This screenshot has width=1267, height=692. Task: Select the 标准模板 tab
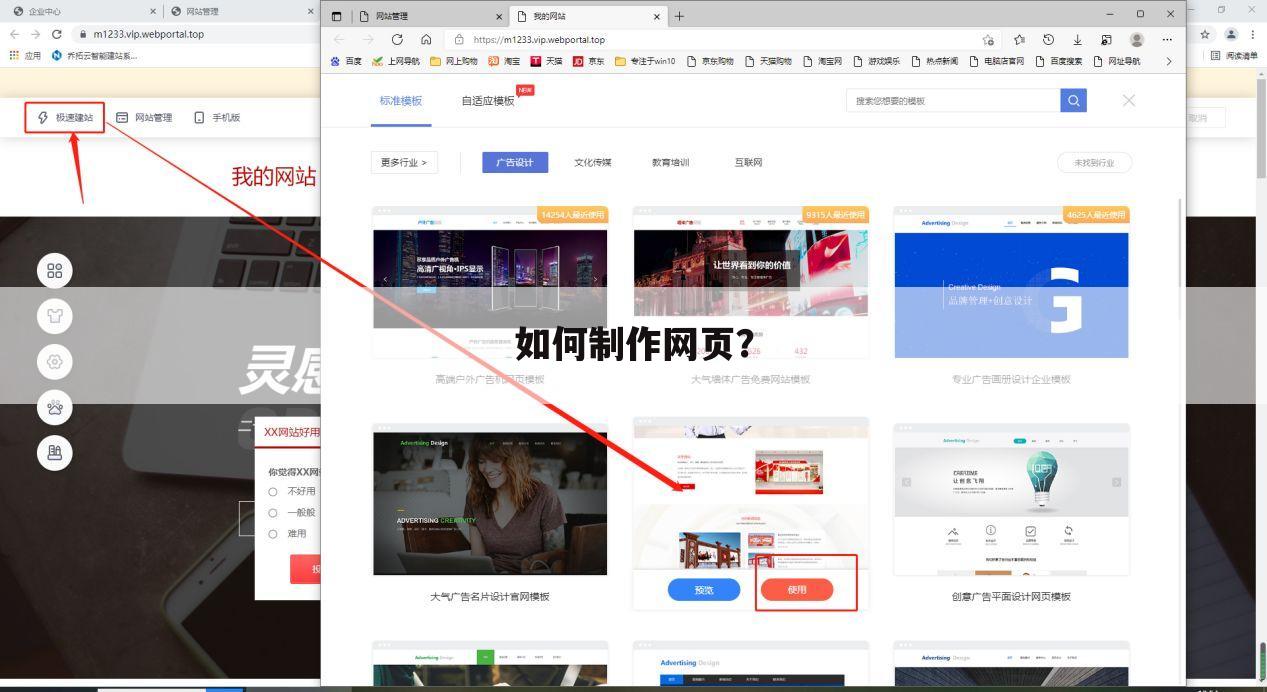click(x=401, y=101)
